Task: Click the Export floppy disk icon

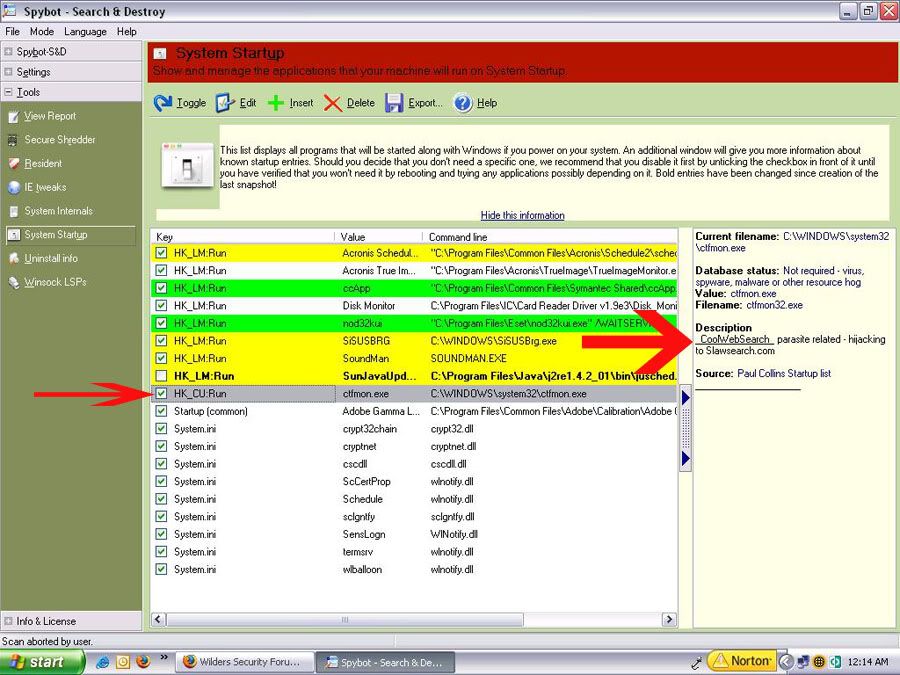Action: tap(394, 103)
